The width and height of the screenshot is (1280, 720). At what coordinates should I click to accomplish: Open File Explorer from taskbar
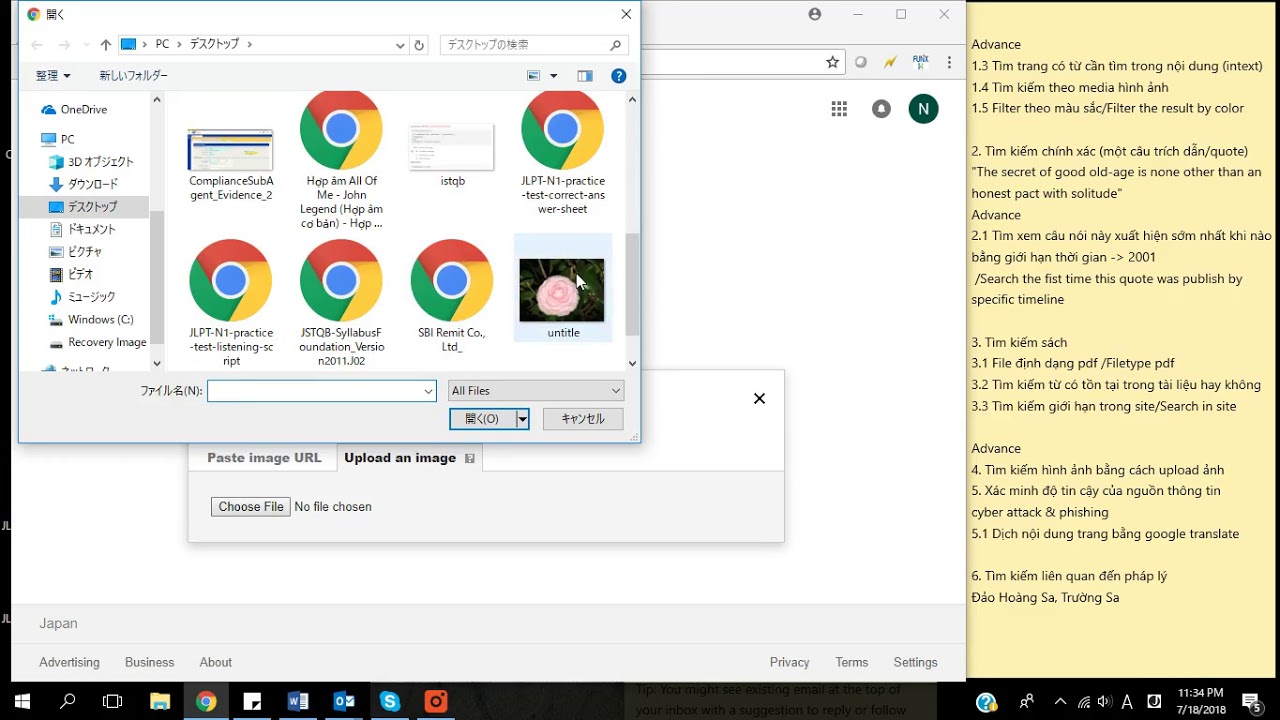(160, 701)
